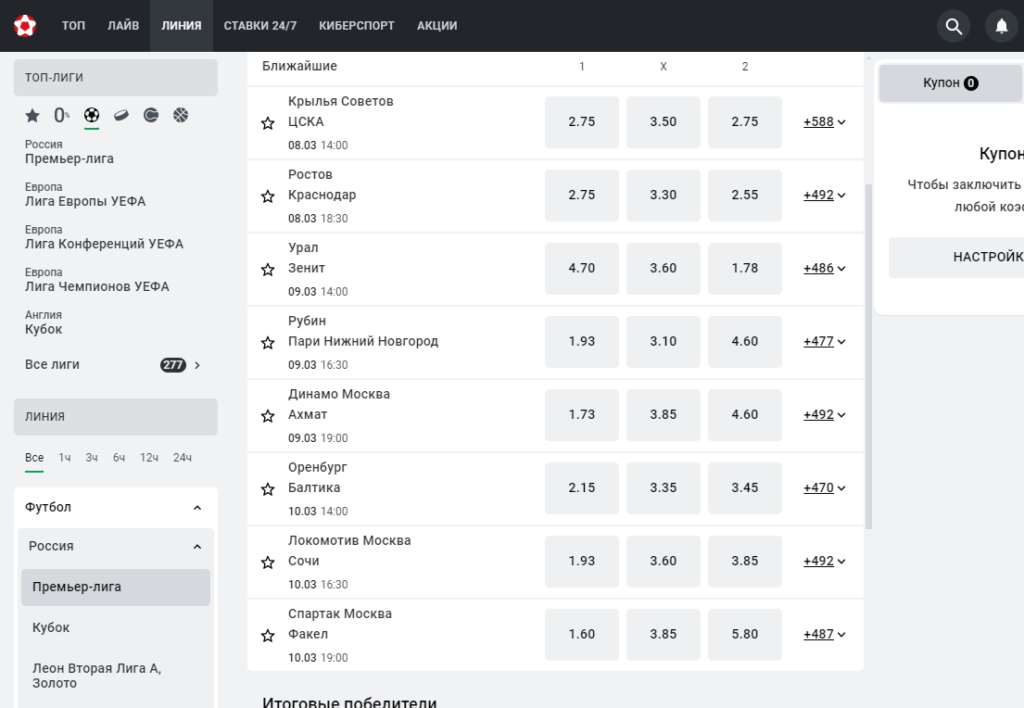
Task: Open the Динамо Москва – Ахмат match page
Action: 339,404
